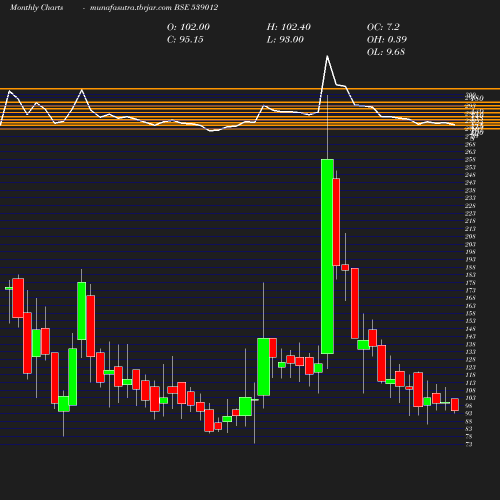
Task: Click price axis label 238
Action: 470,191
